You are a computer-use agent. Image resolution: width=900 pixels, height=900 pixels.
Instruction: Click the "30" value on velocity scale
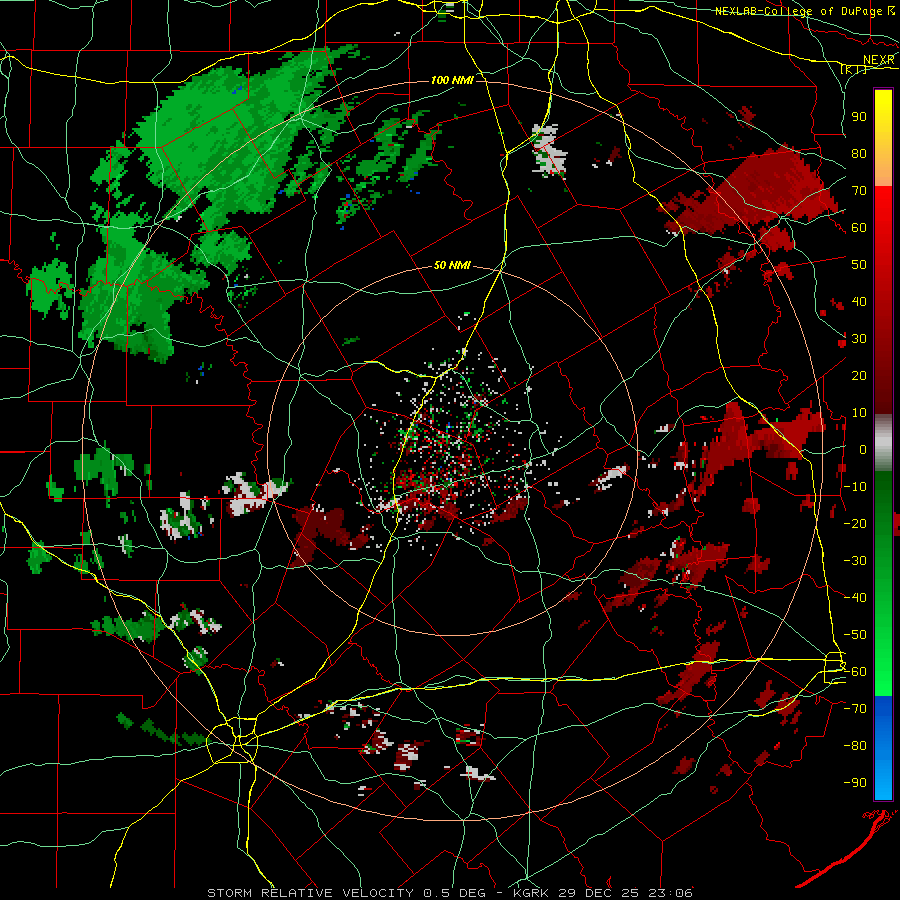pos(859,339)
